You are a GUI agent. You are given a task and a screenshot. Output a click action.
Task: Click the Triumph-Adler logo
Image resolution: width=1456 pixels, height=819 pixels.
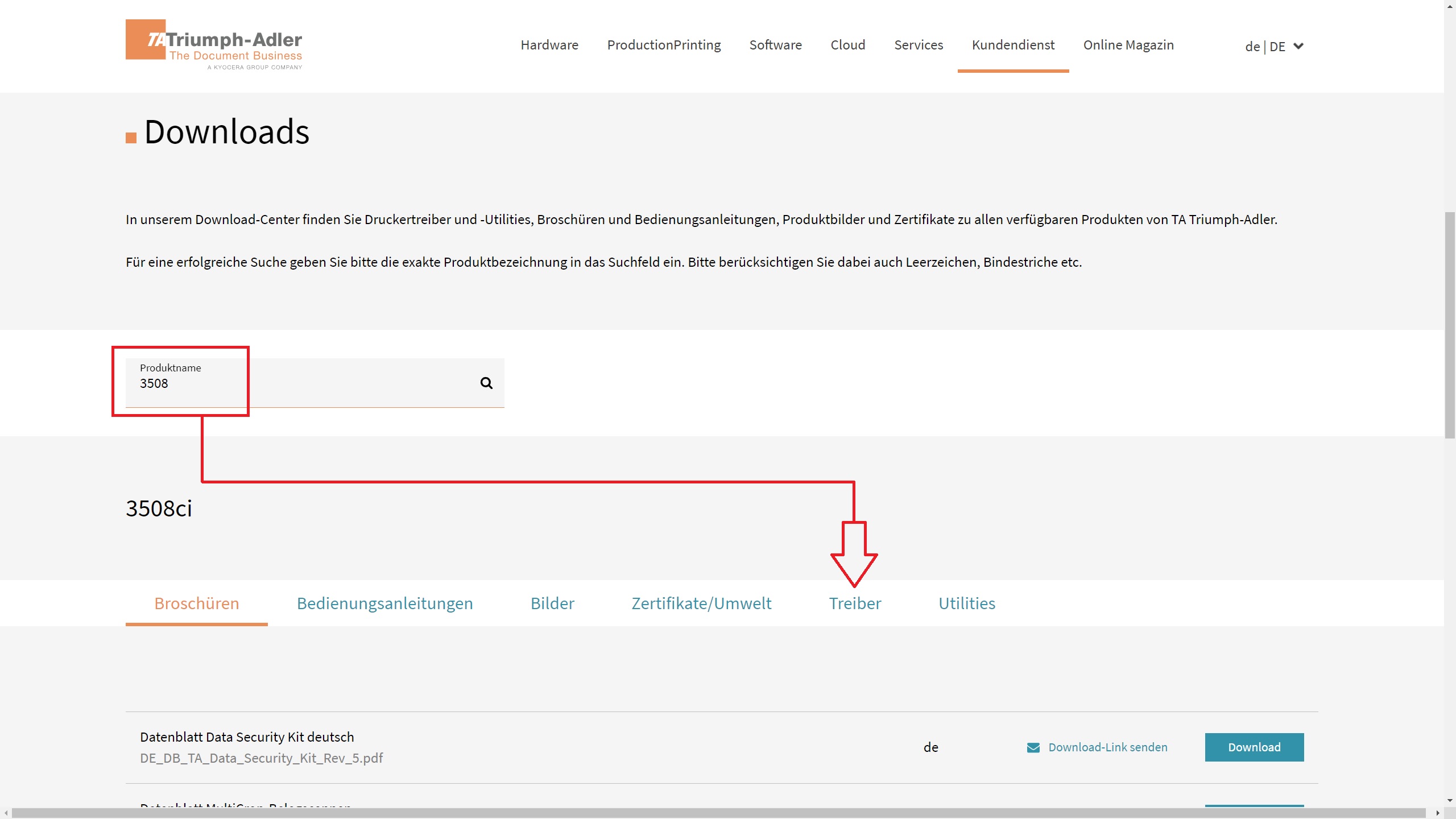214,44
